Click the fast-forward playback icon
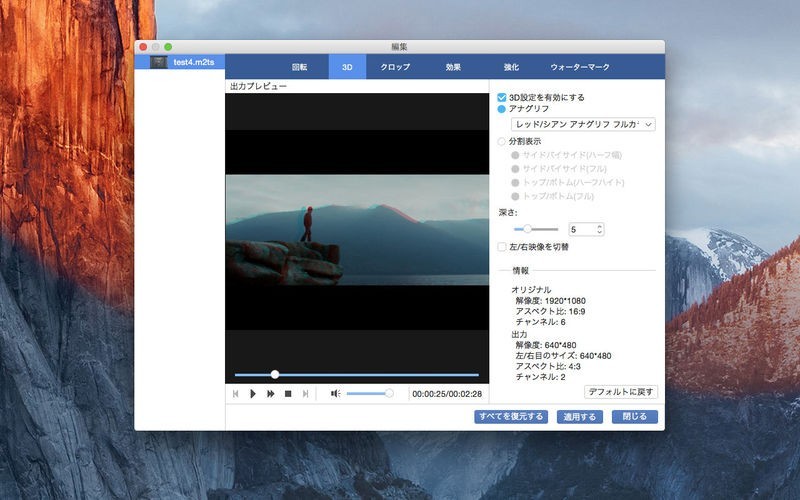Image resolution: width=800 pixels, height=500 pixels. tap(270, 394)
